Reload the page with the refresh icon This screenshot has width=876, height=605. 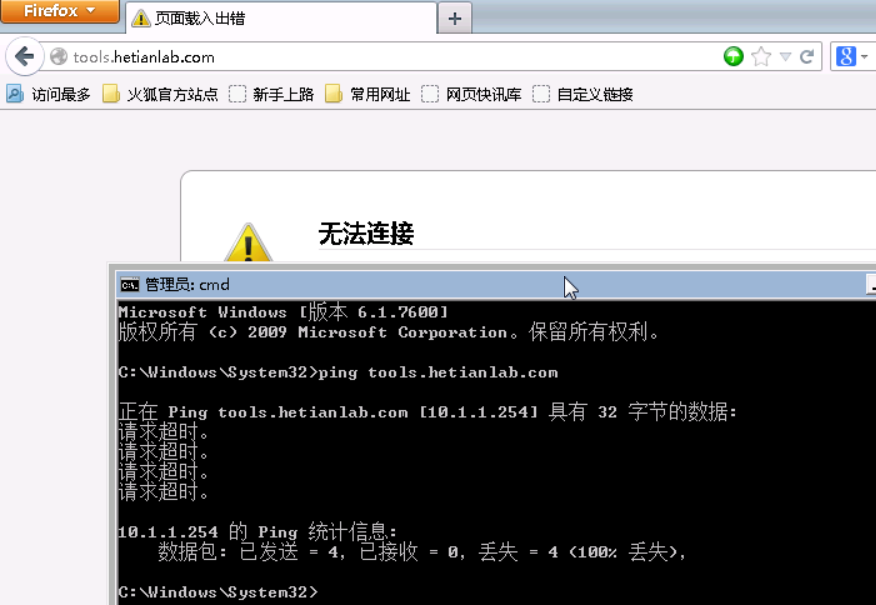click(x=806, y=56)
